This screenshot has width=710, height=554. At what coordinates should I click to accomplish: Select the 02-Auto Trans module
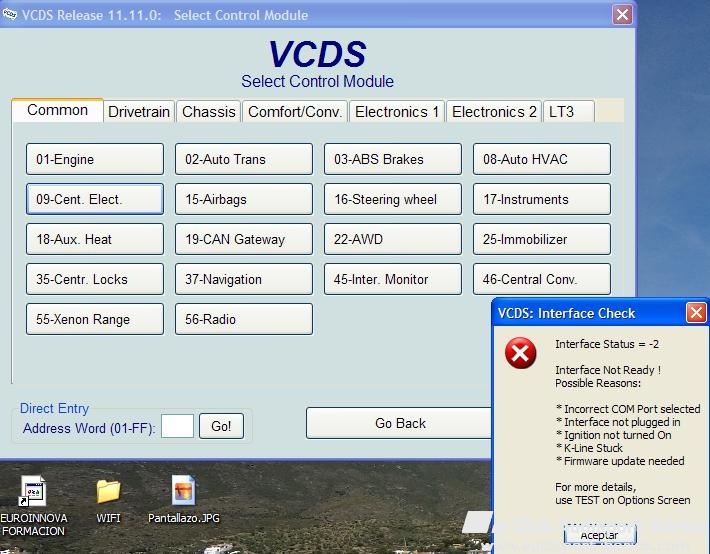tap(244, 159)
